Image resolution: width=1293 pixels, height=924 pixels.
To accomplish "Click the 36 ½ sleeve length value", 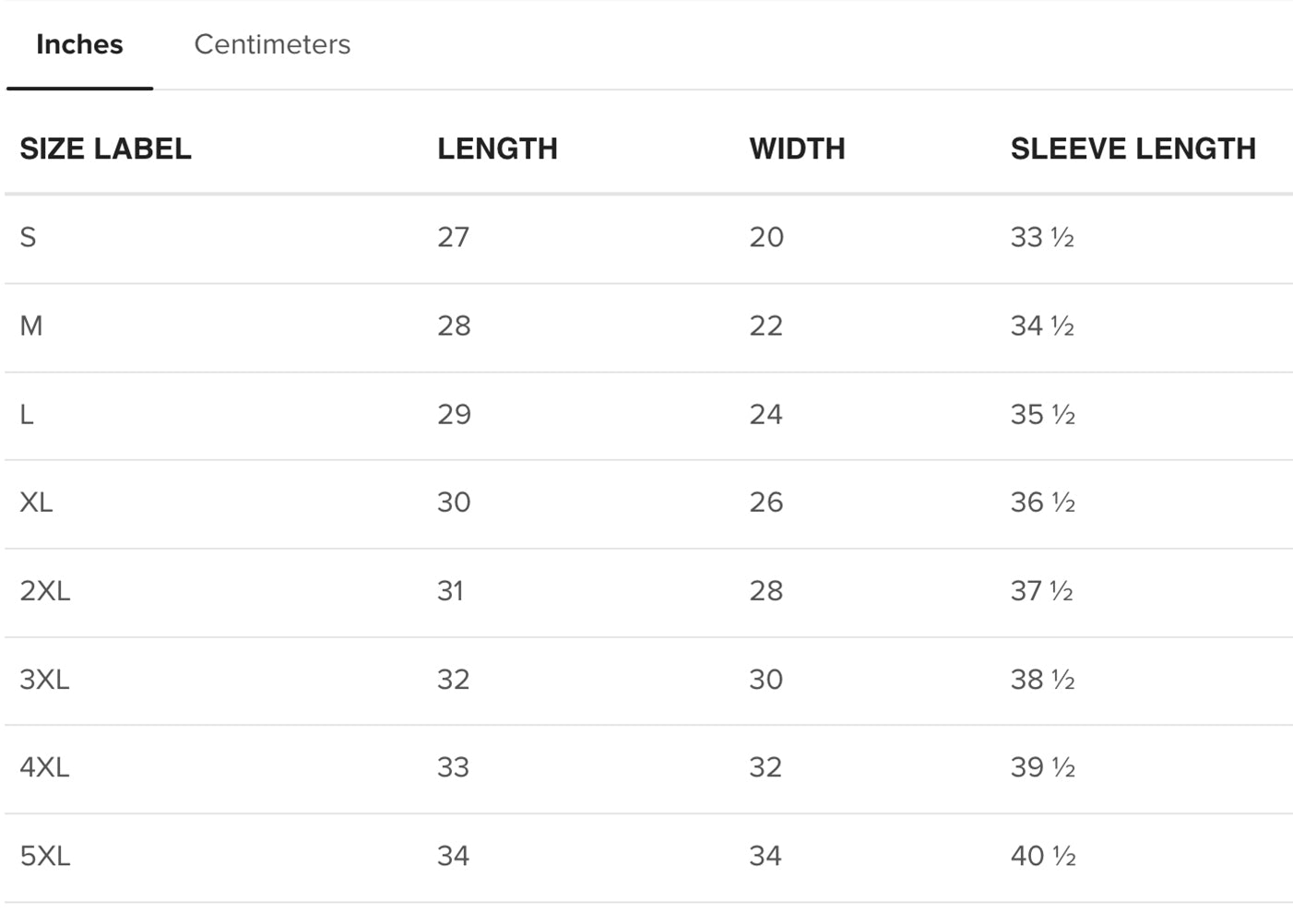I will [1043, 502].
